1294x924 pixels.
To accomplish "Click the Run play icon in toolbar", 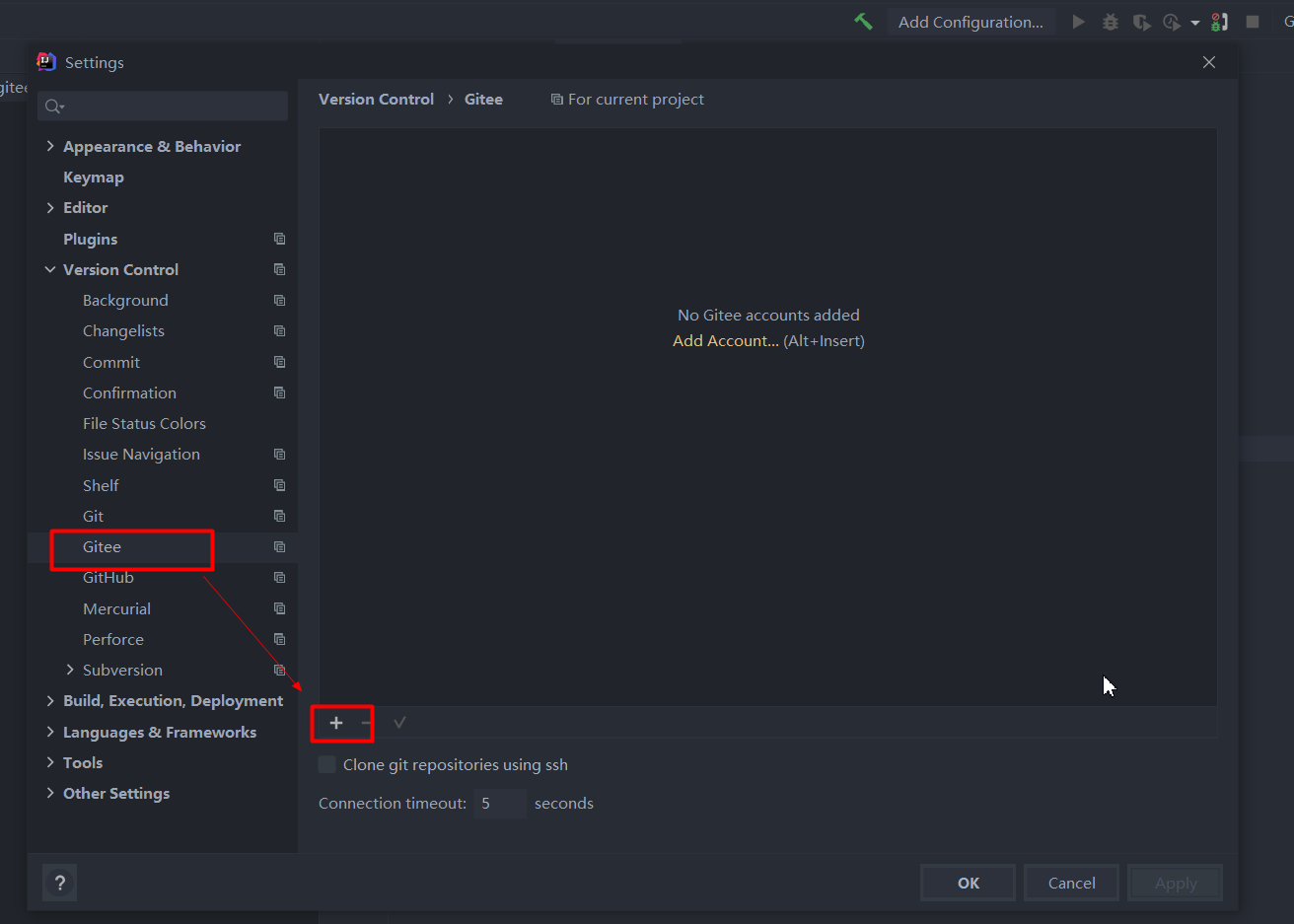I will click(1078, 22).
